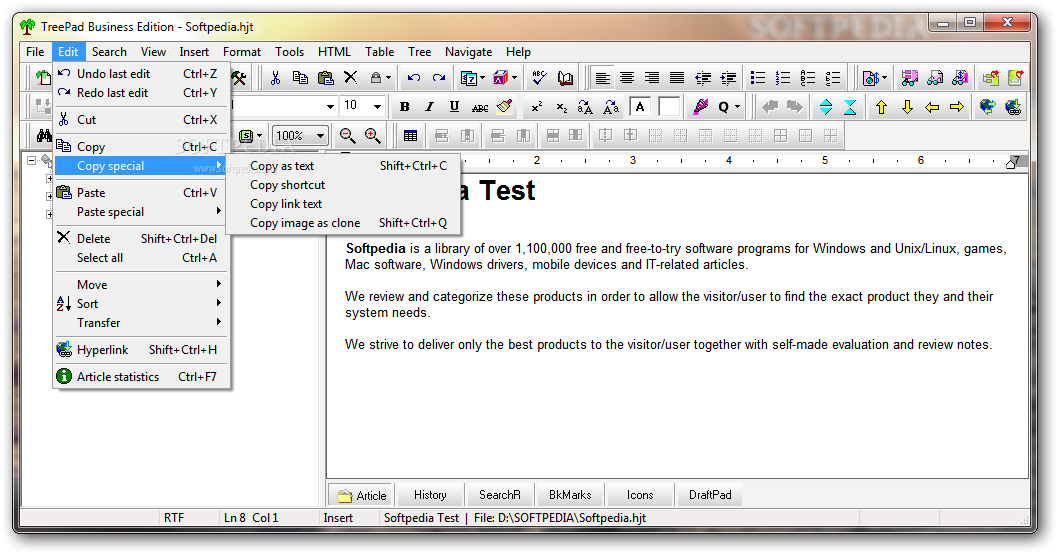The width and height of the screenshot is (1058, 554).
Task: Select Undo last edit menu item
Action: click(x=141, y=74)
